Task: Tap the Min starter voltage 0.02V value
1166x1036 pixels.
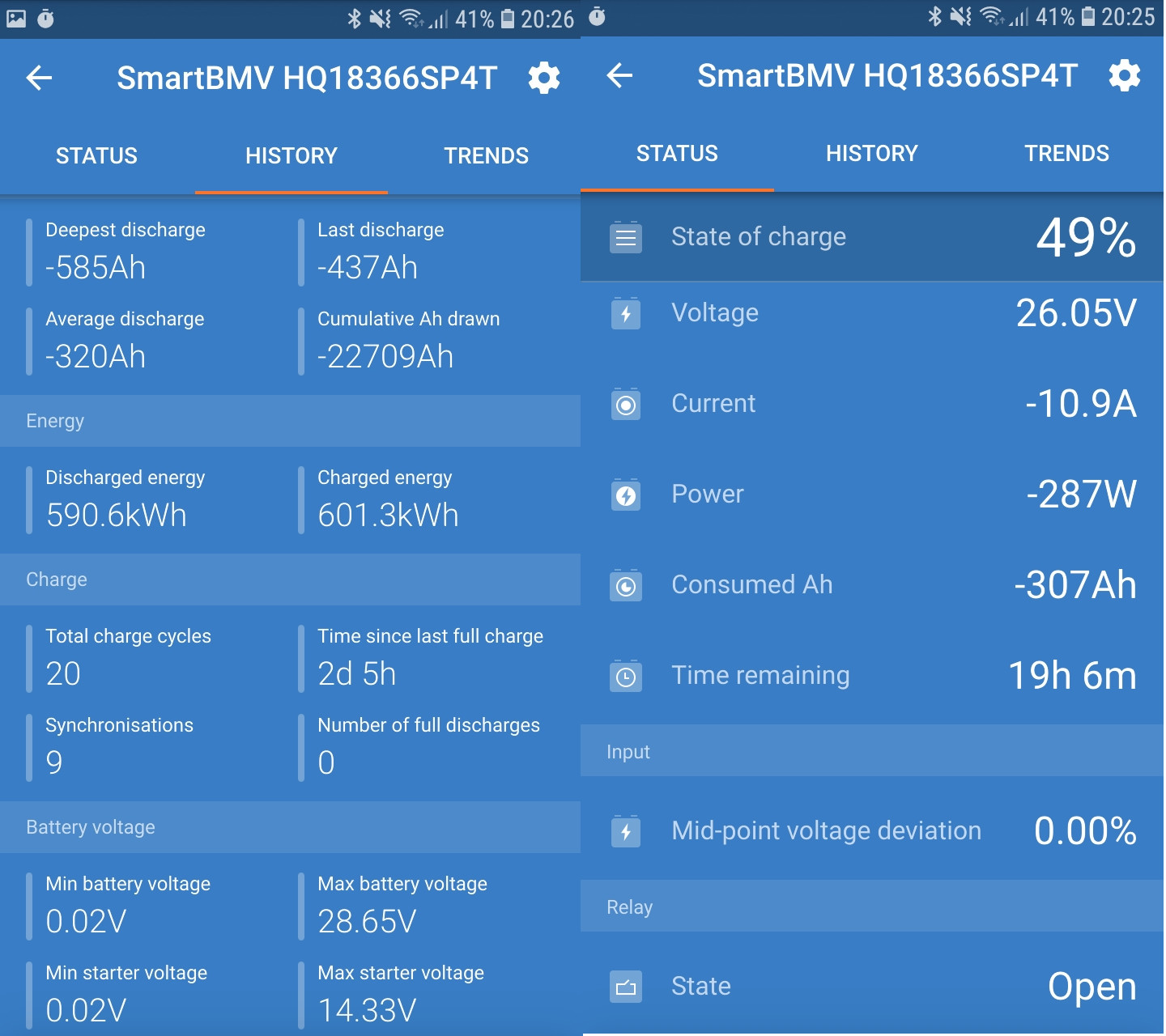Action: 86,1011
